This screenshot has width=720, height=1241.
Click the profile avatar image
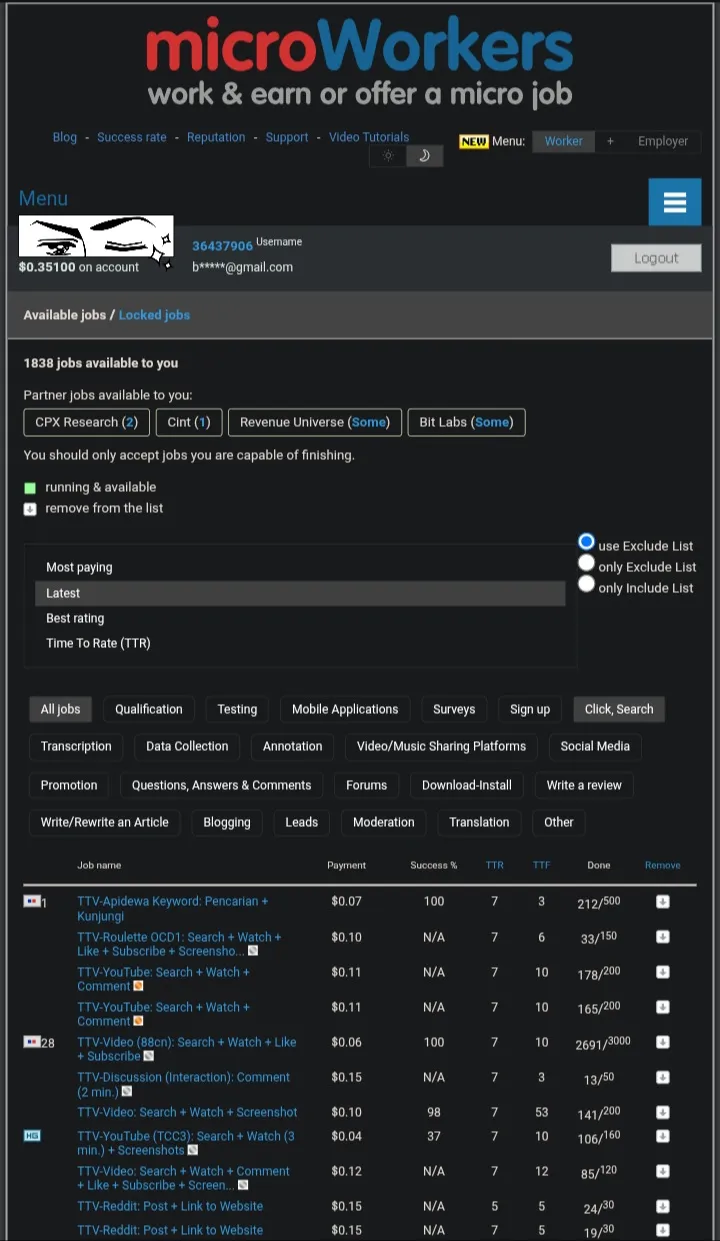click(x=96, y=237)
